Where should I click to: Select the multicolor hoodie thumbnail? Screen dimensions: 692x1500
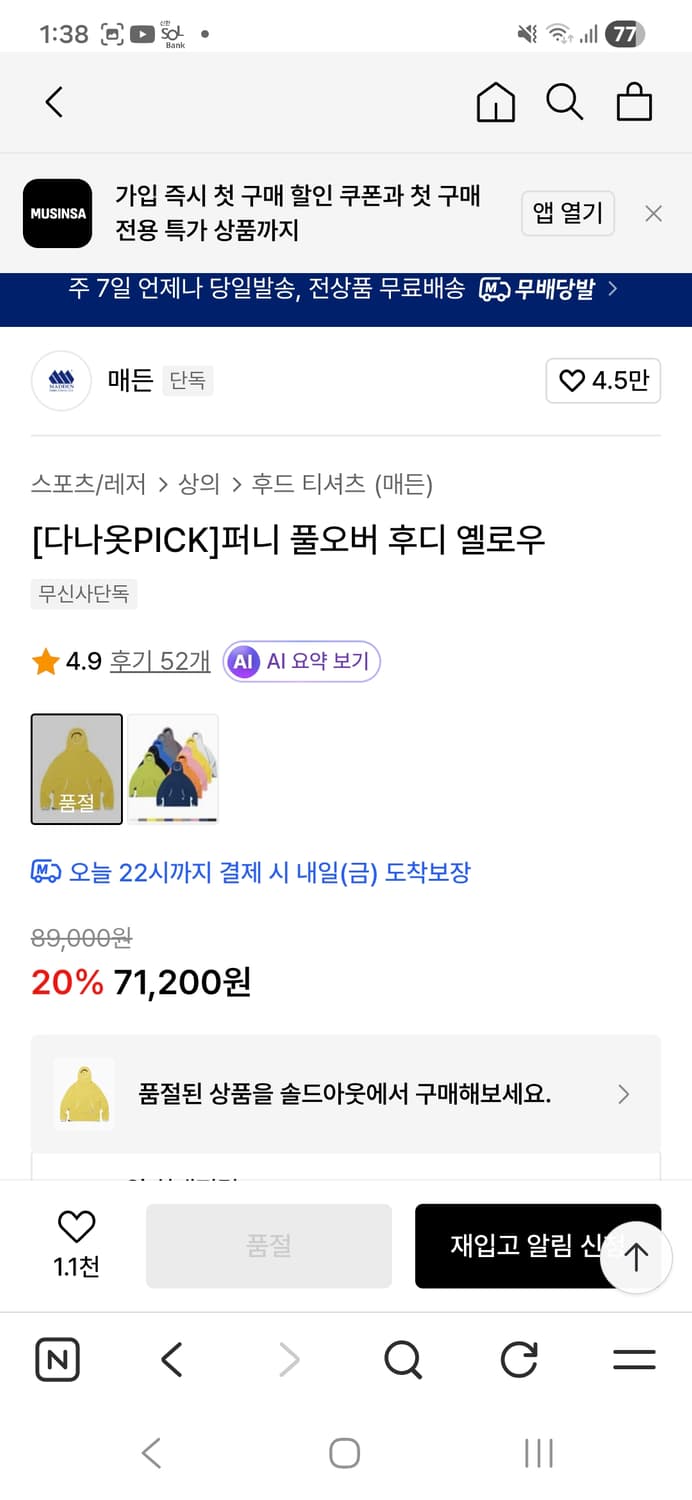pos(172,768)
